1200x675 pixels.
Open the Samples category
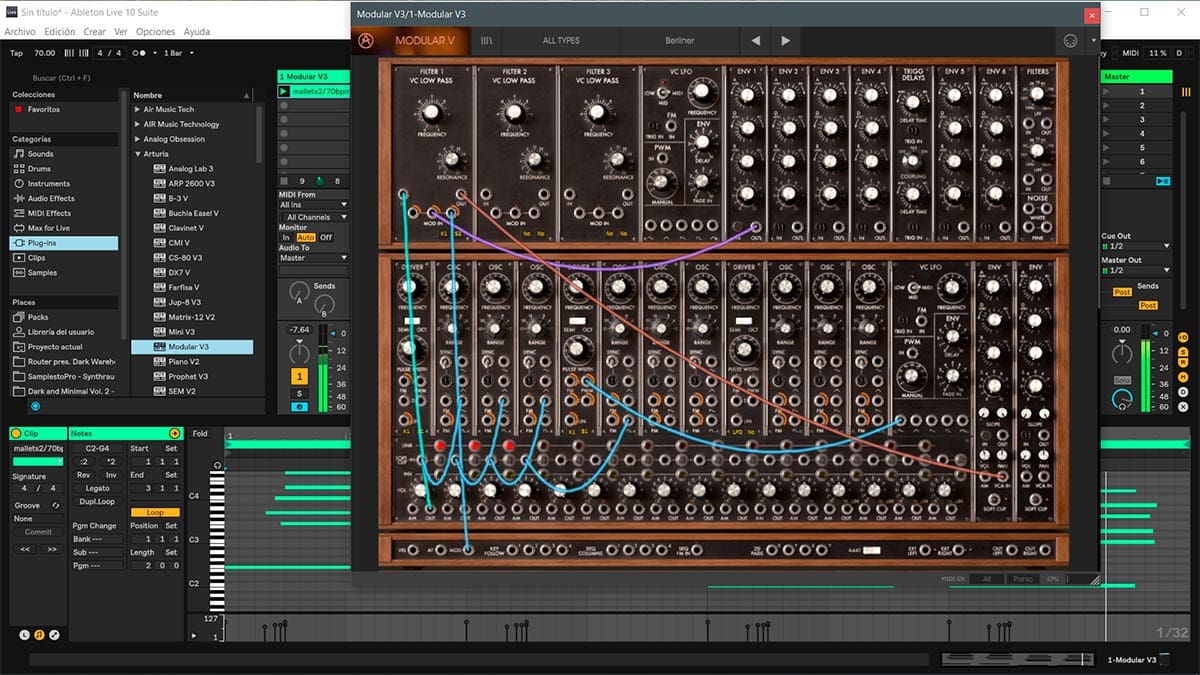64,273
